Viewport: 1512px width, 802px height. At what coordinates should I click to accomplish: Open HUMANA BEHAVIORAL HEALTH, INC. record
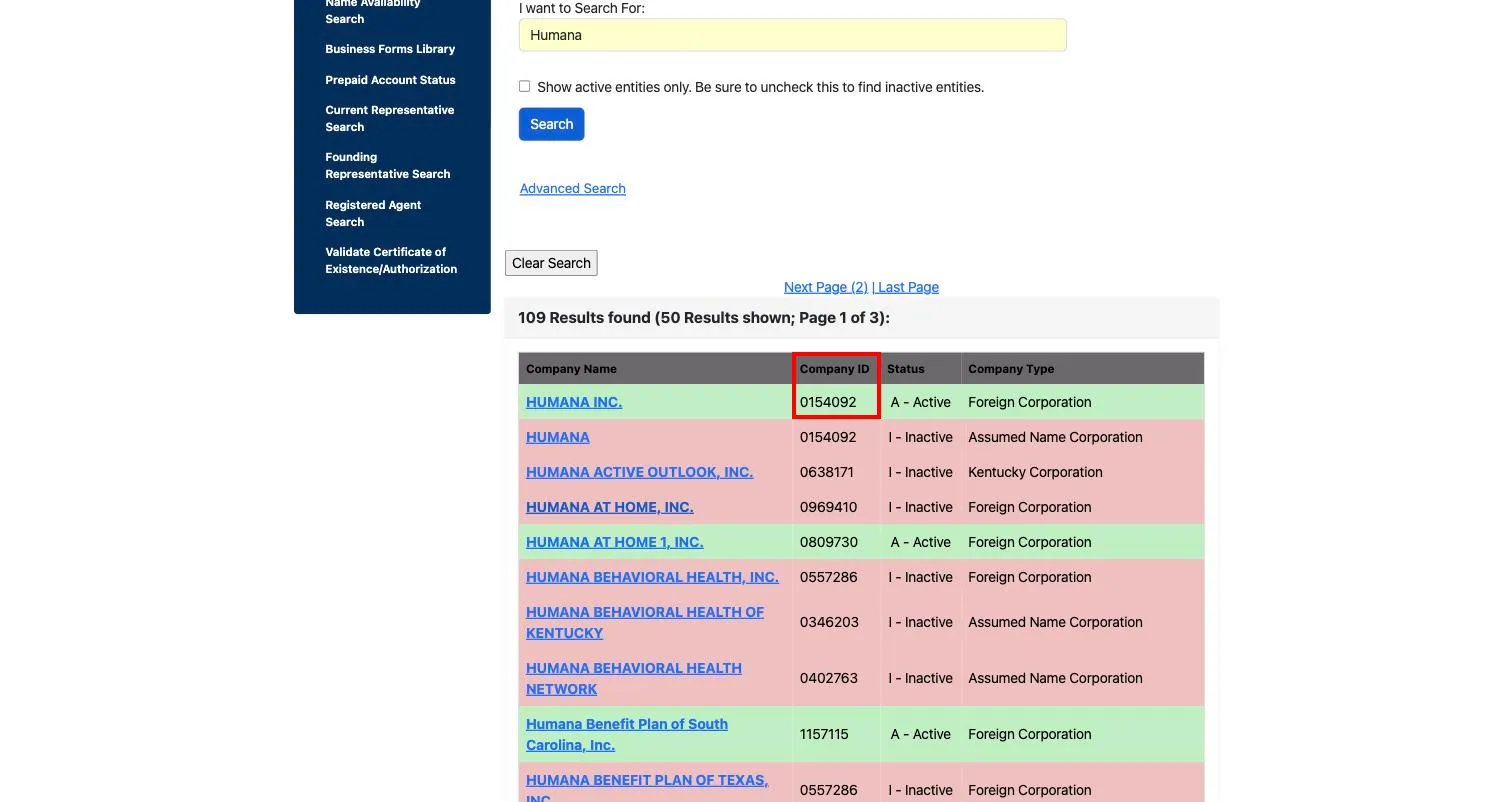[x=652, y=577]
